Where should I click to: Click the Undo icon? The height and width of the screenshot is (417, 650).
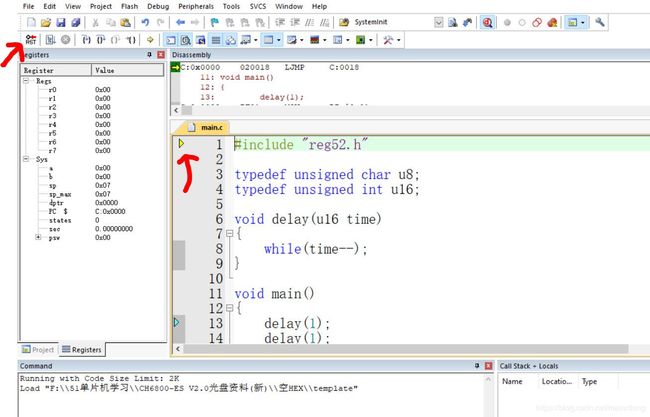[145, 22]
